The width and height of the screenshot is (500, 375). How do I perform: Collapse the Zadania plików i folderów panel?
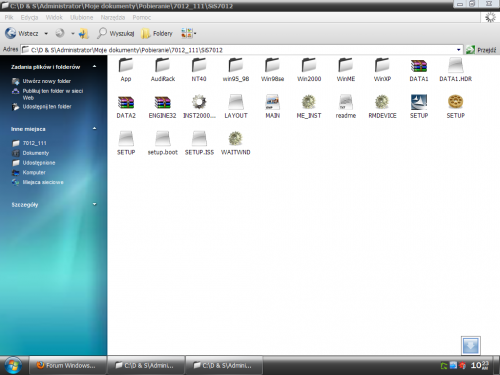[x=95, y=66]
